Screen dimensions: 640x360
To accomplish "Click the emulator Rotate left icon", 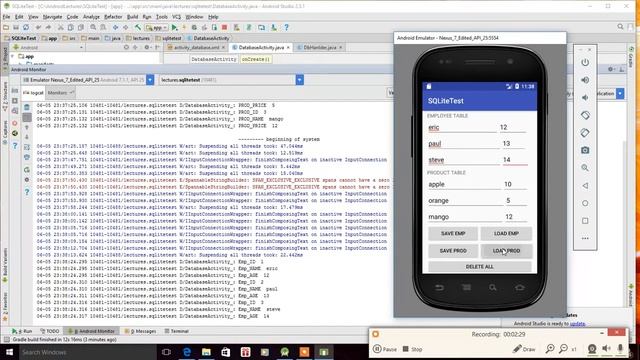I will click(x=585, y=115).
